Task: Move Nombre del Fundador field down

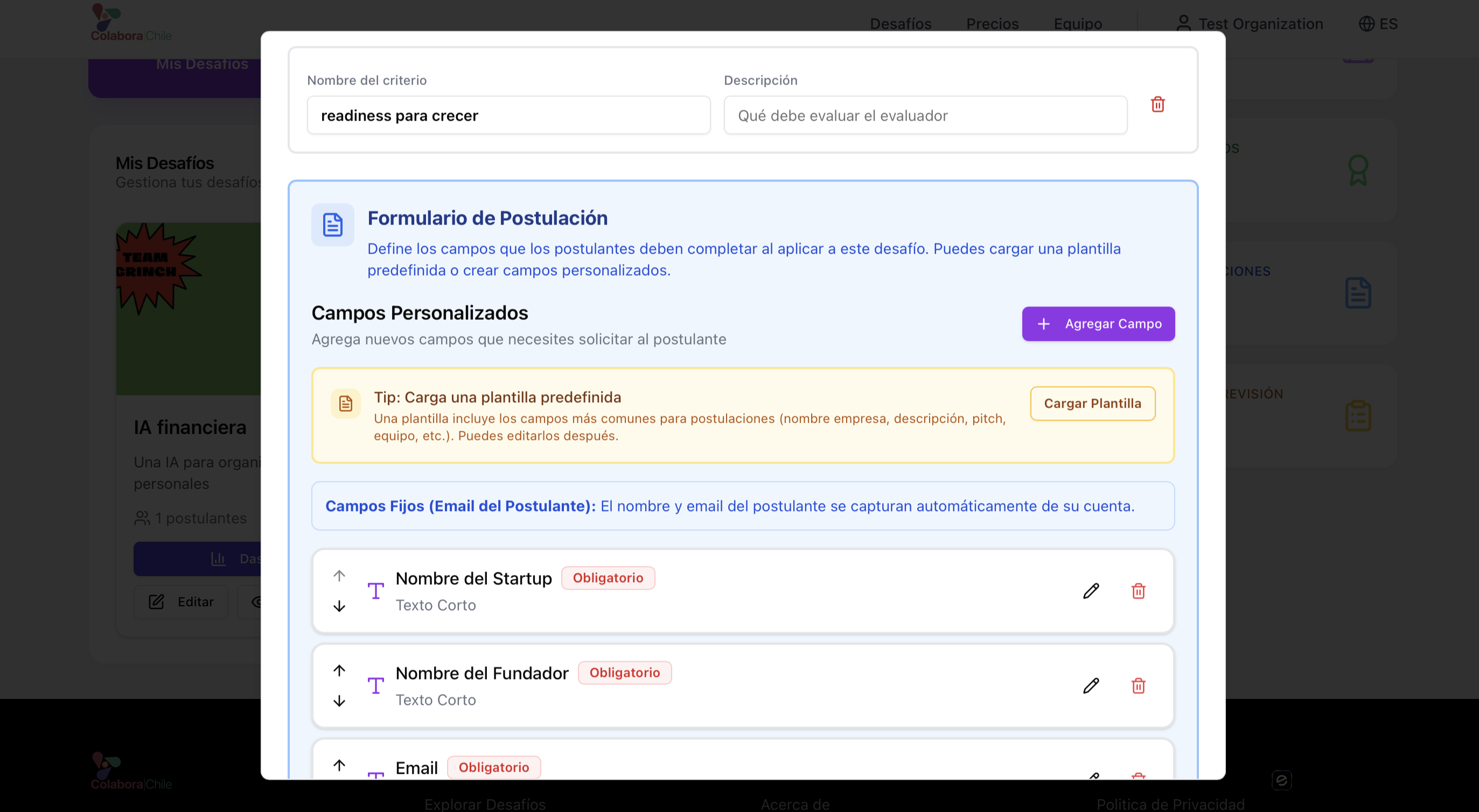Action: coord(339,701)
